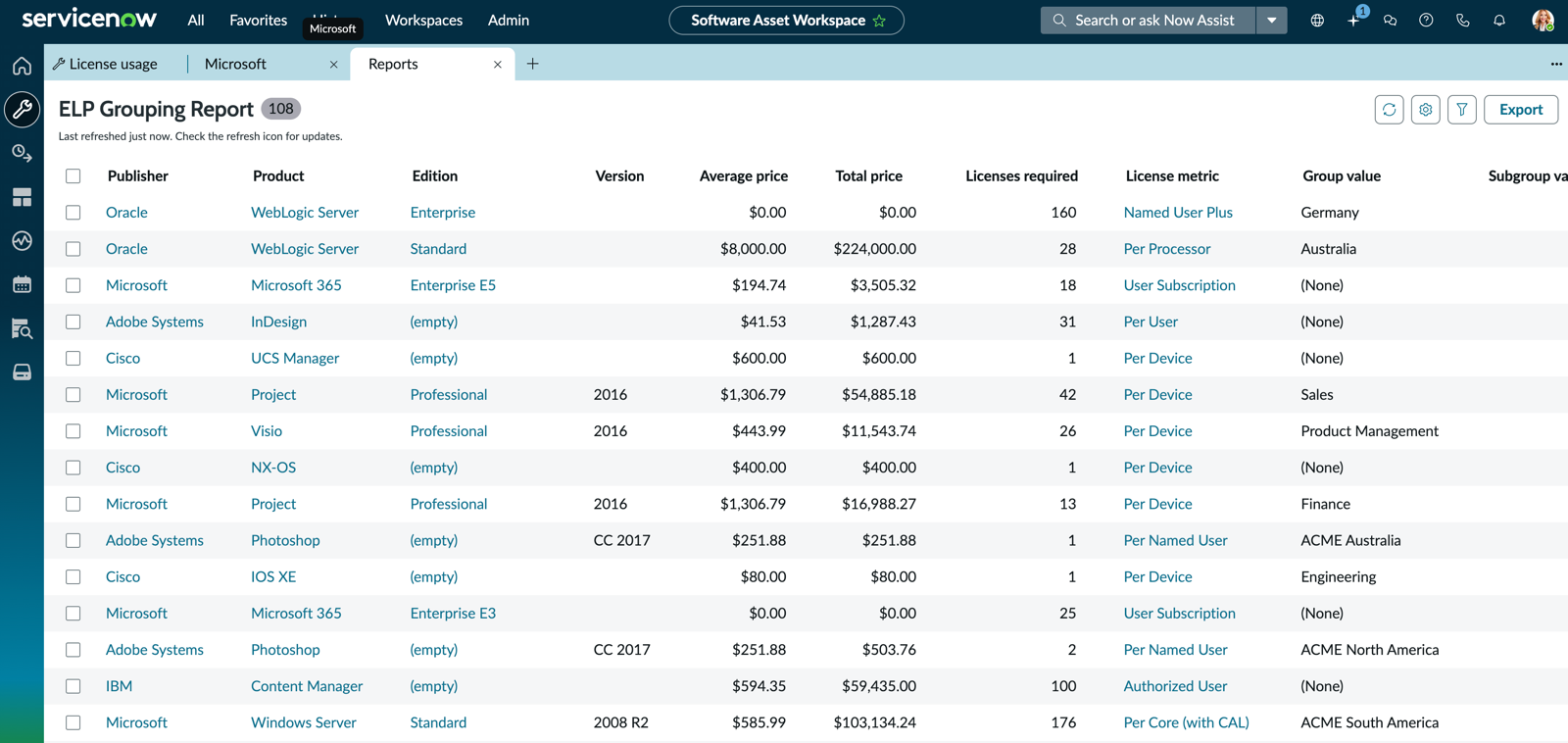Open the Windows Server product link
Screen dimensions: 1568x743
click(303, 722)
